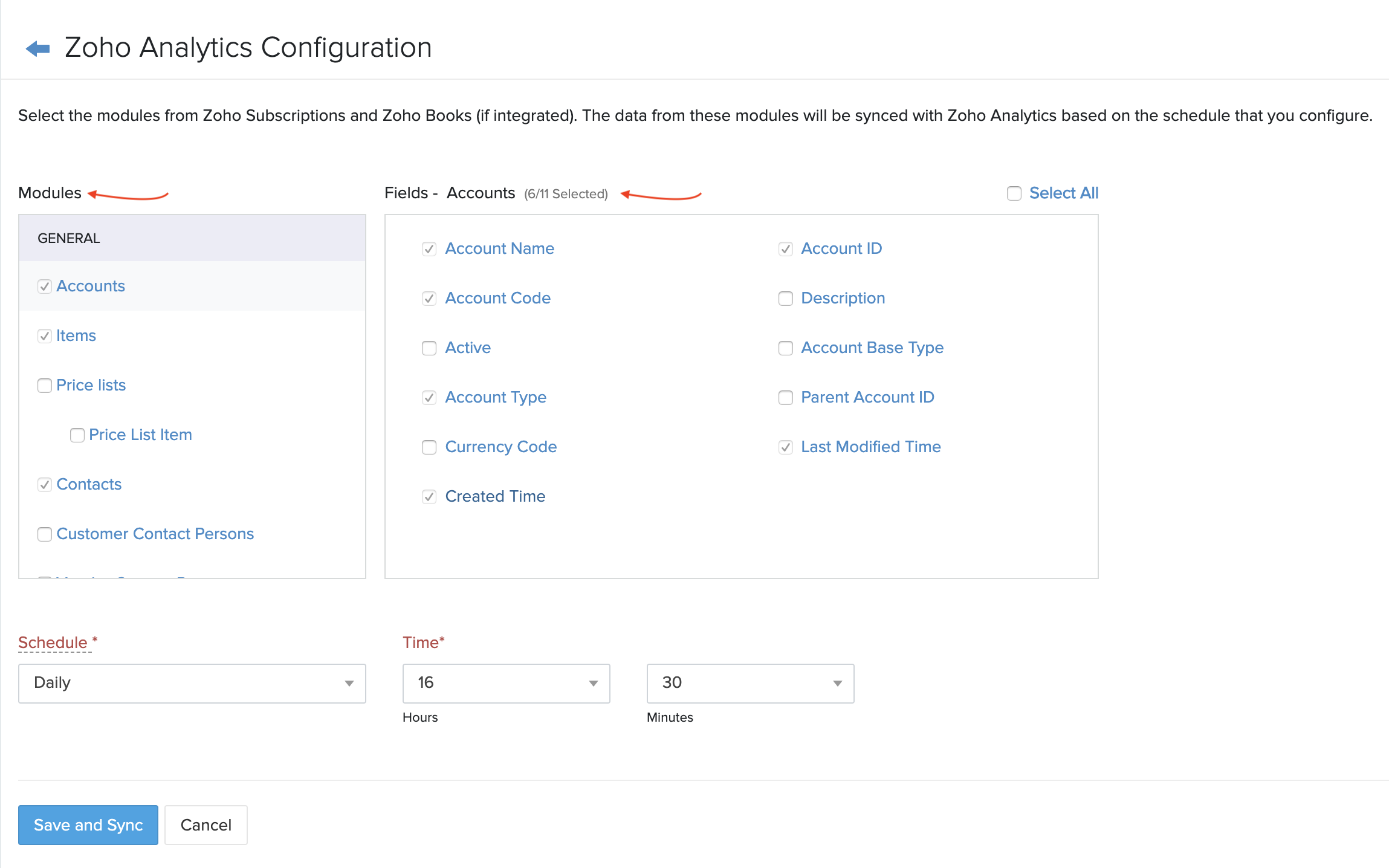Enable the Price List Item module
1389x868 pixels.
77,435
